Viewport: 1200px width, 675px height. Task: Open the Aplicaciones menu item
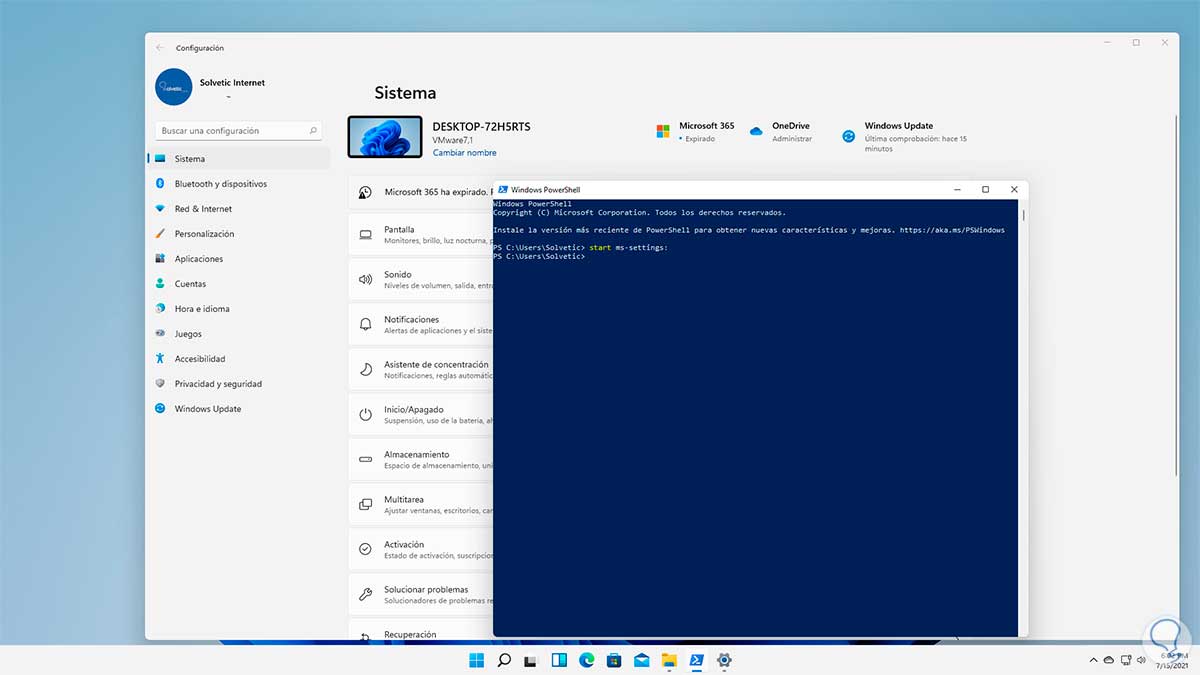(x=198, y=259)
